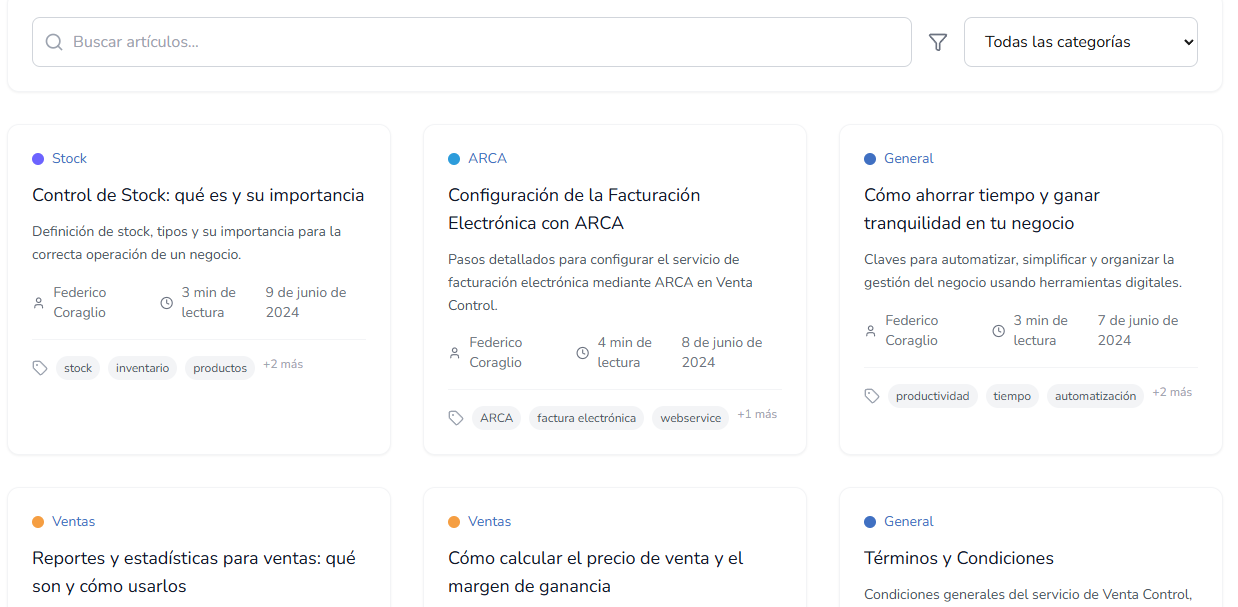The height and width of the screenshot is (607, 1238).
Task: Click Federico Coraglio in the ARCA card
Action: click(x=496, y=352)
